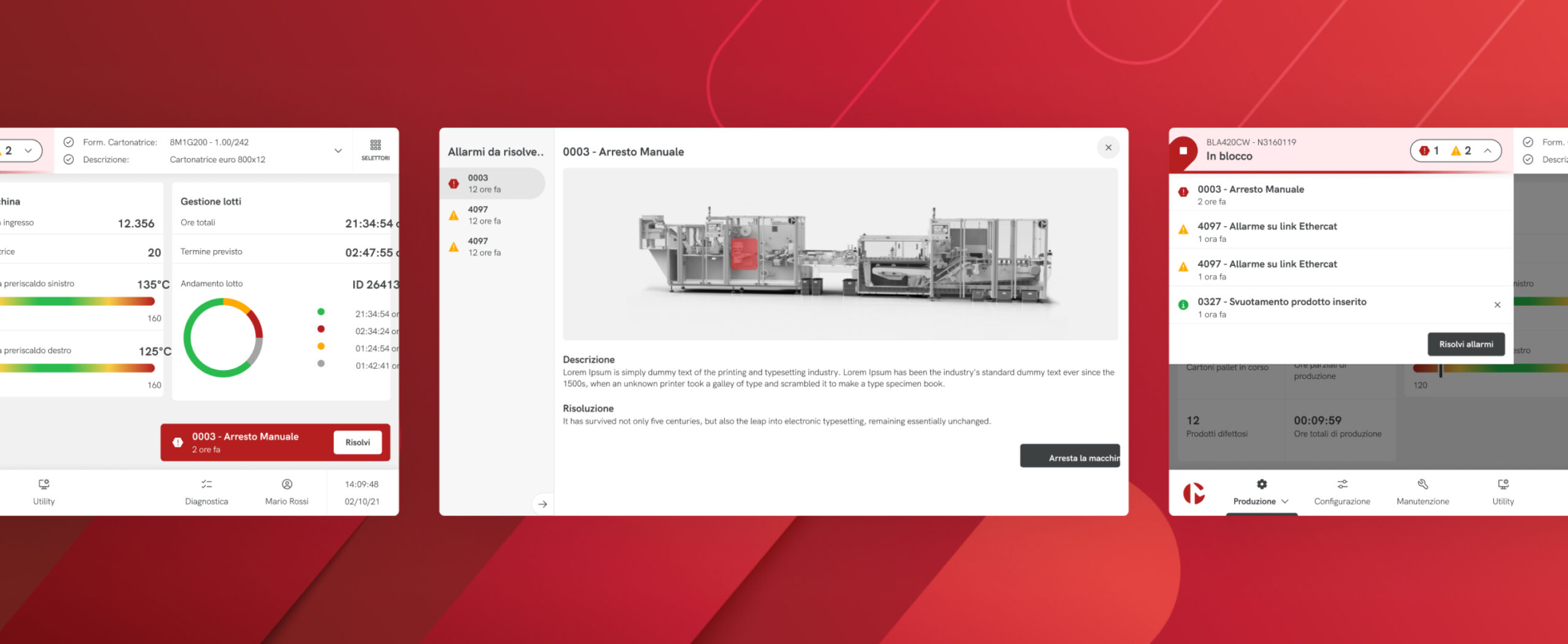Click the red company logo icon
Screen dimensions: 1568x644
point(1193,493)
